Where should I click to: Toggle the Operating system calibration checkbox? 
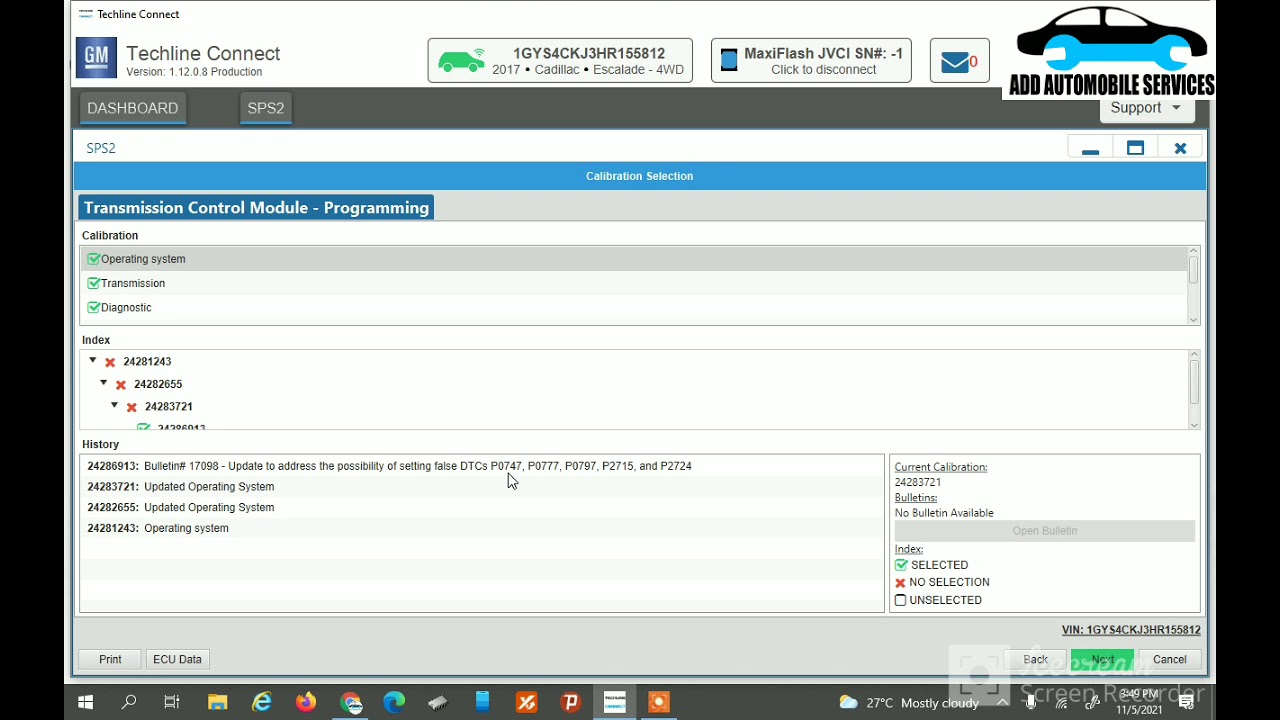(x=93, y=259)
